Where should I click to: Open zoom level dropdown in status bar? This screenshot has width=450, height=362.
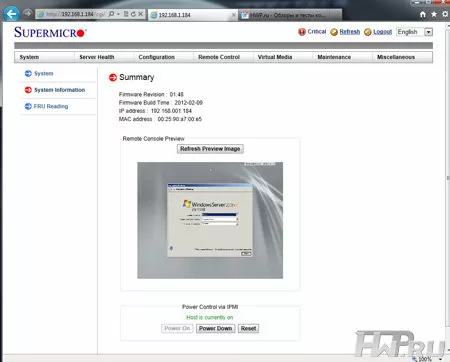(x=441, y=359)
